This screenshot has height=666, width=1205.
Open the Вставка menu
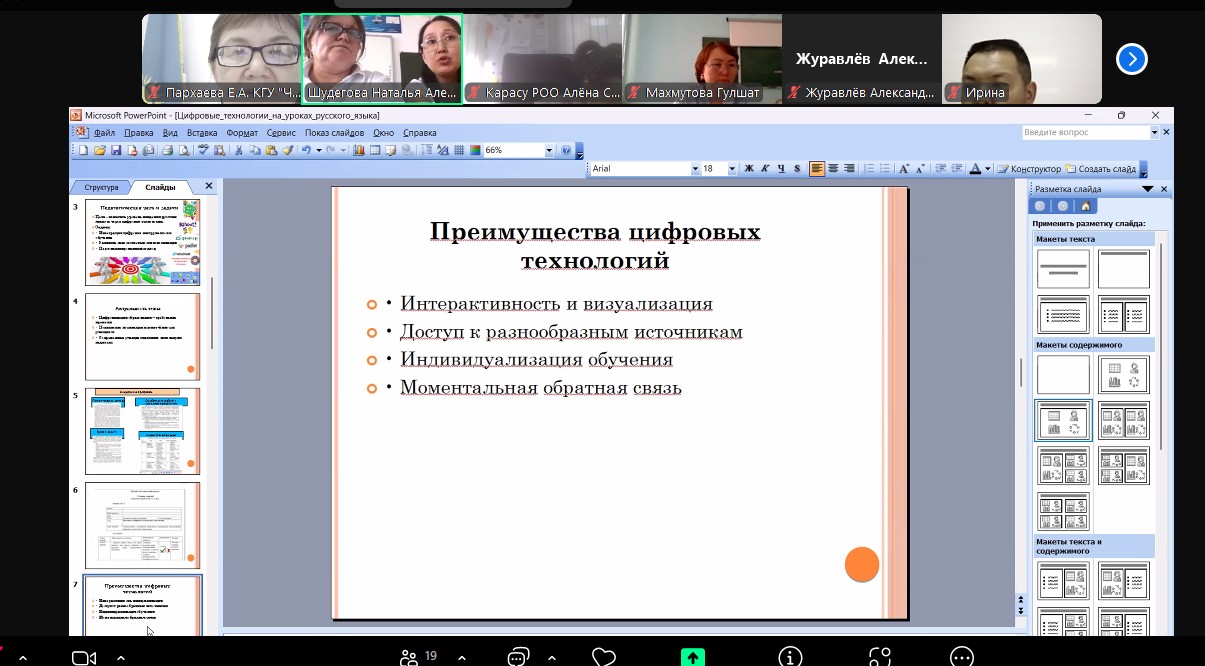point(202,132)
